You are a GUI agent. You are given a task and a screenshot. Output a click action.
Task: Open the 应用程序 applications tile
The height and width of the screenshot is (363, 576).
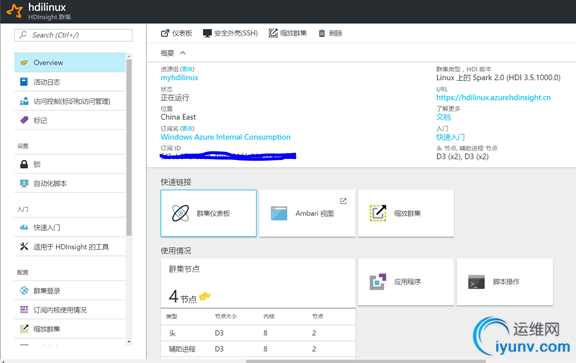coord(406,282)
